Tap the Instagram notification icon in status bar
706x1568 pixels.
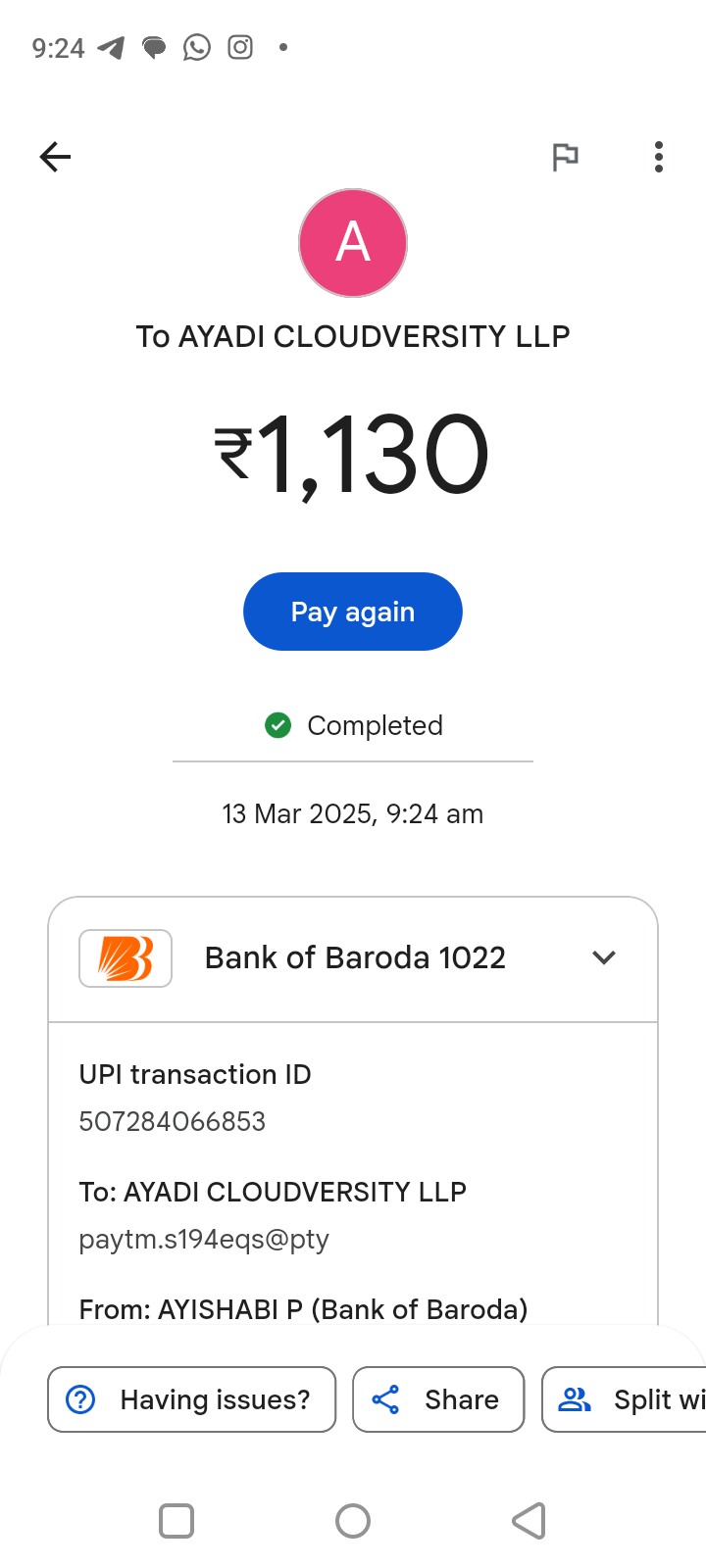pyautogui.click(x=240, y=48)
